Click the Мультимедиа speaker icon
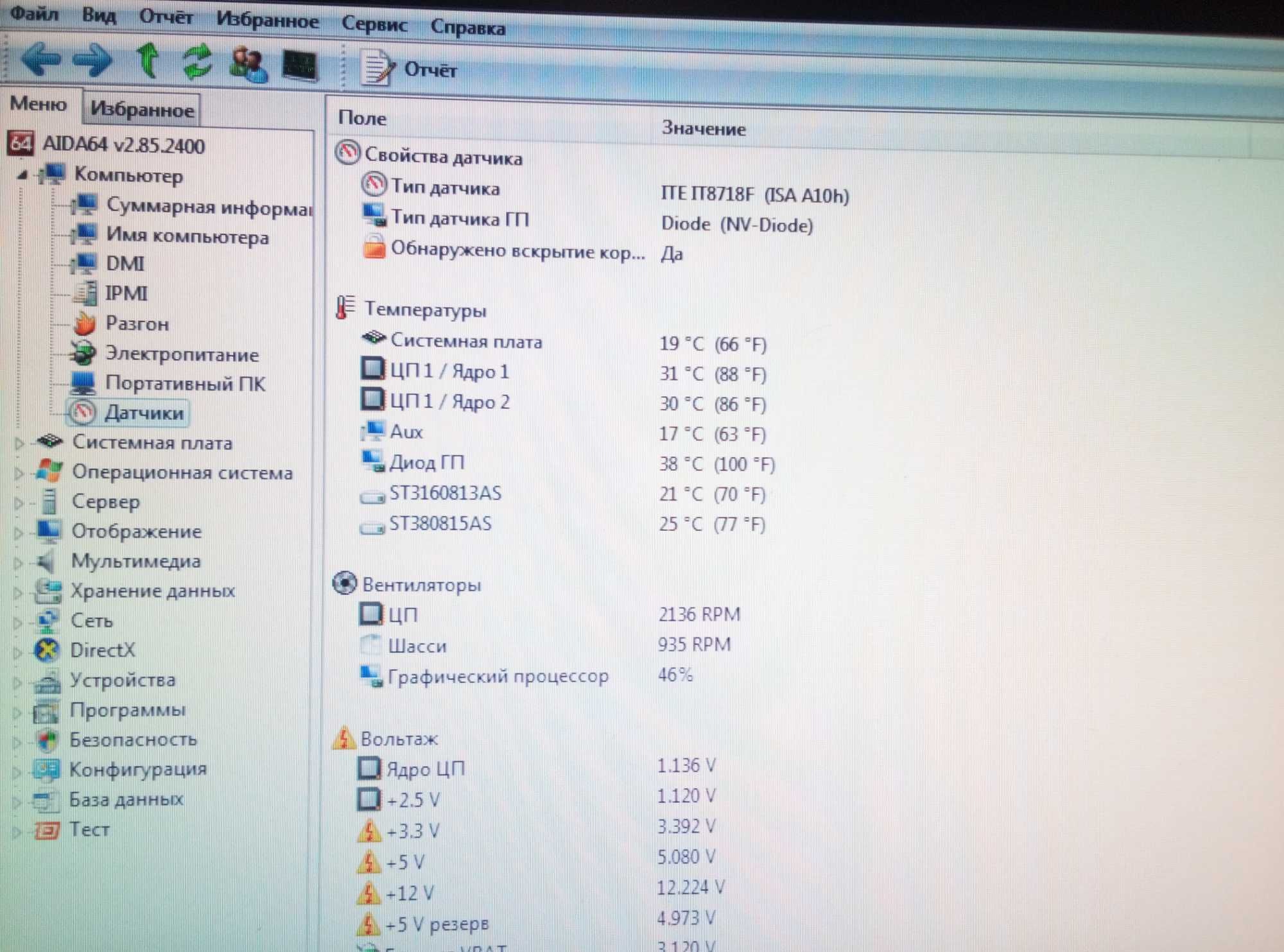 point(47,562)
